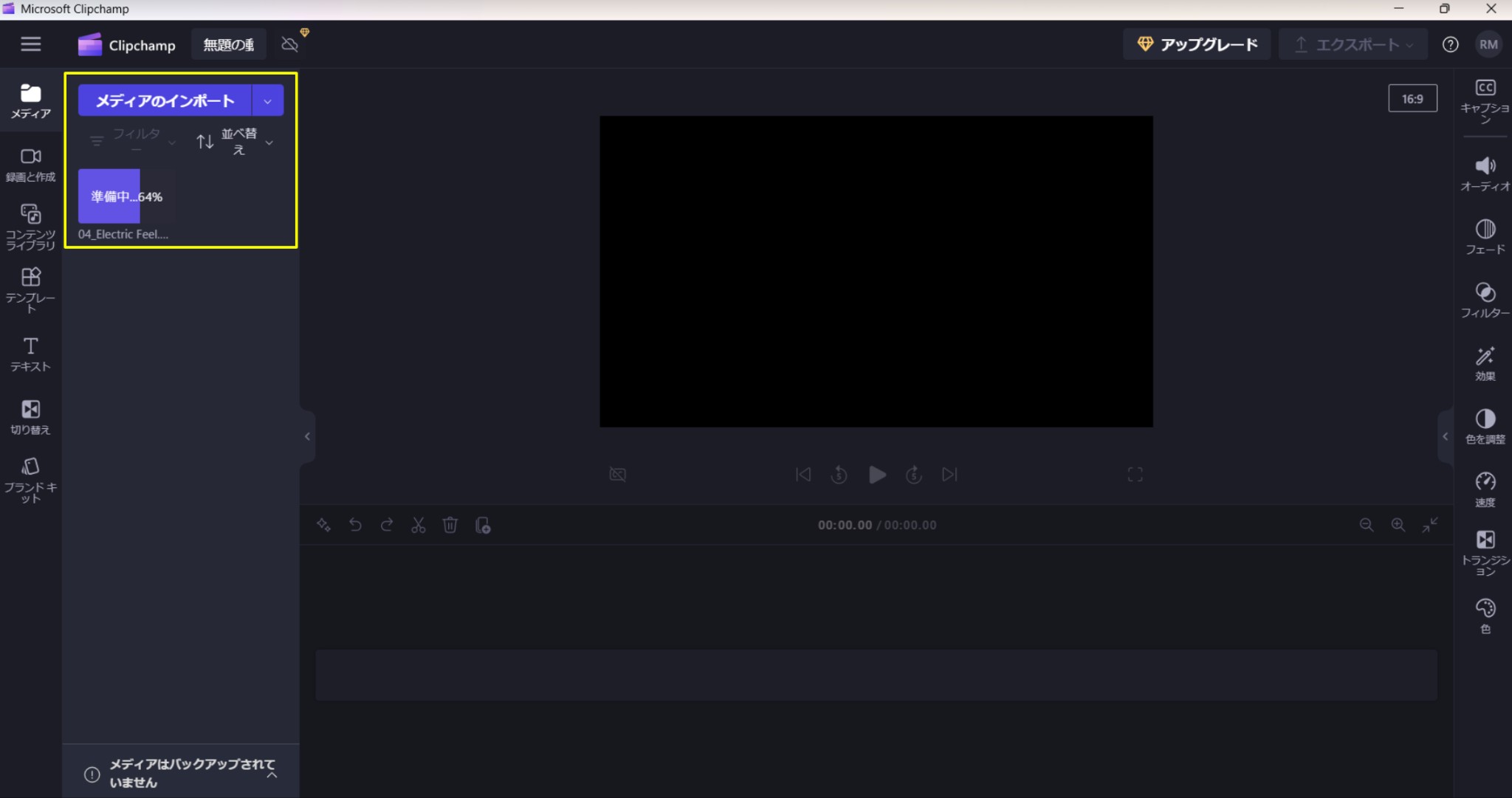Open the キャプション captions panel
The width and height of the screenshot is (1512, 798).
coord(1485,101)
